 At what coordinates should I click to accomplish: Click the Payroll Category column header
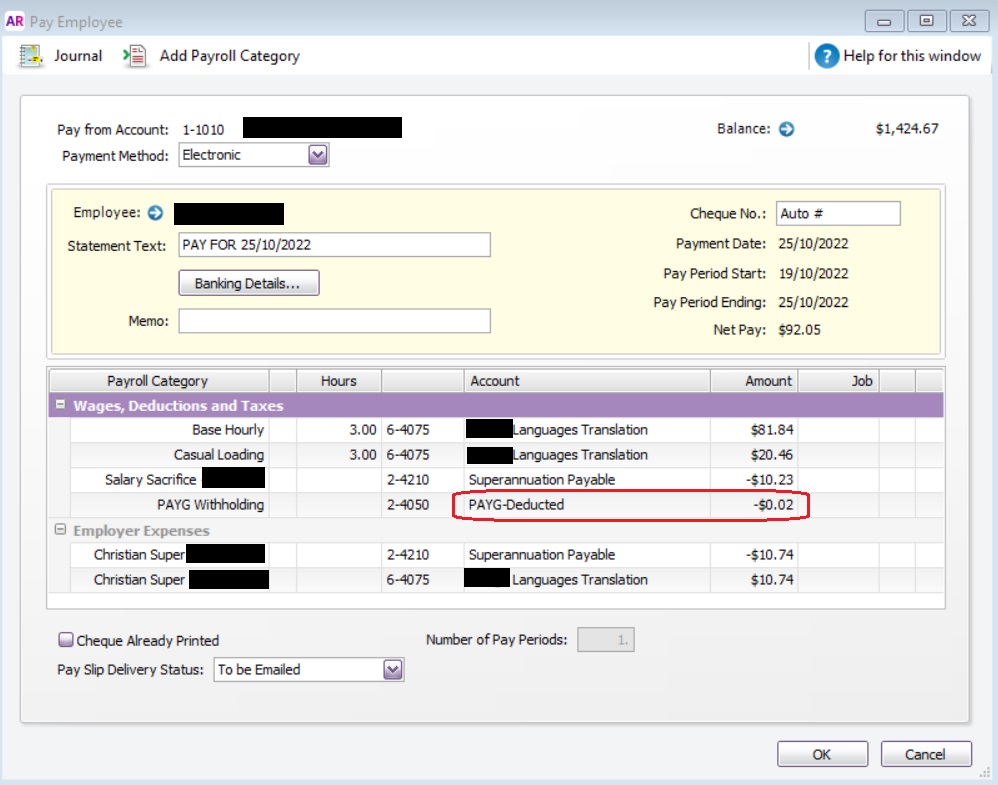(158, 381)
